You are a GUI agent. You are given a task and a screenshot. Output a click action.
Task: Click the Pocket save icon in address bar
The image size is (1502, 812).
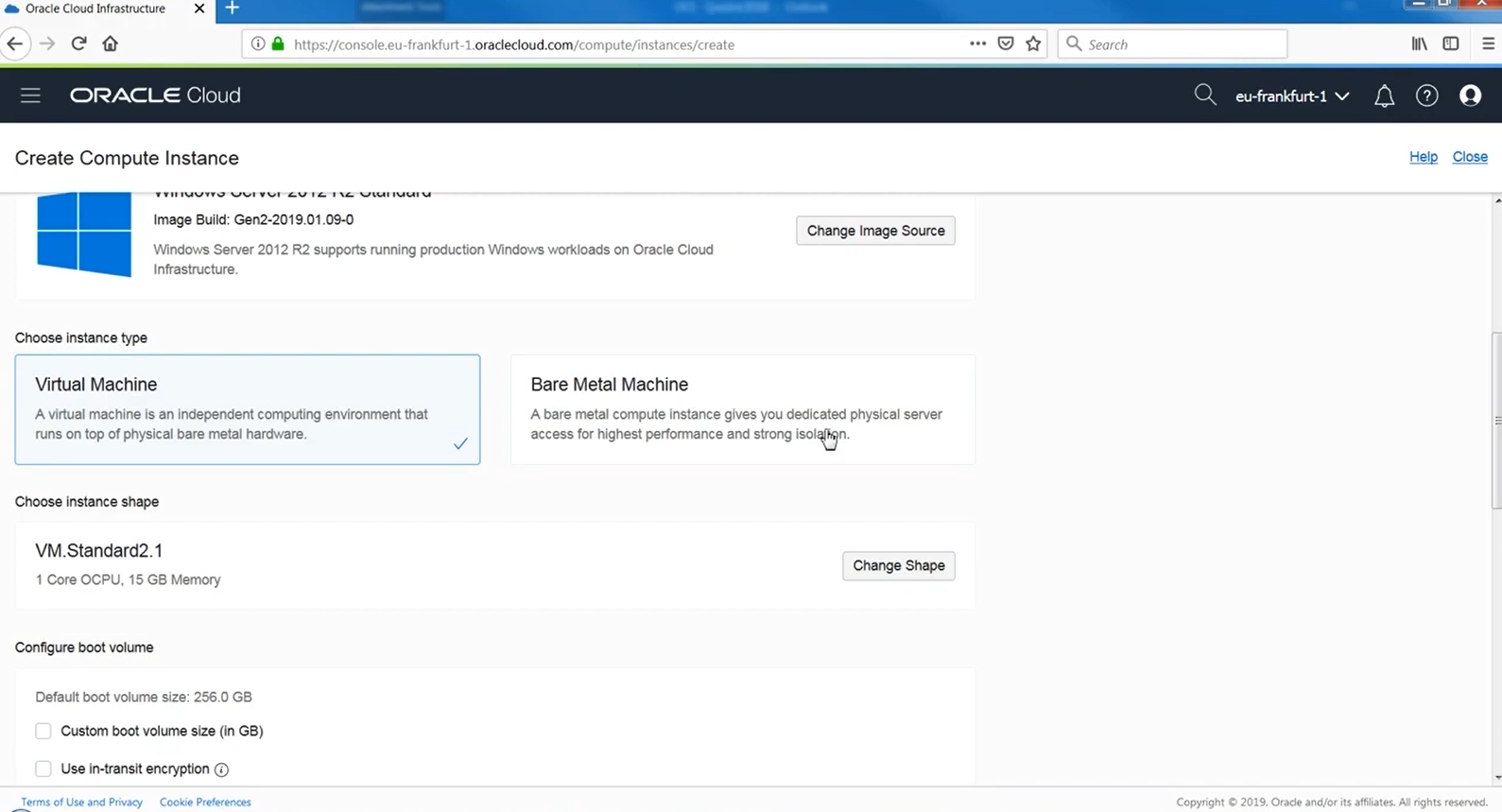point(1006,43)
